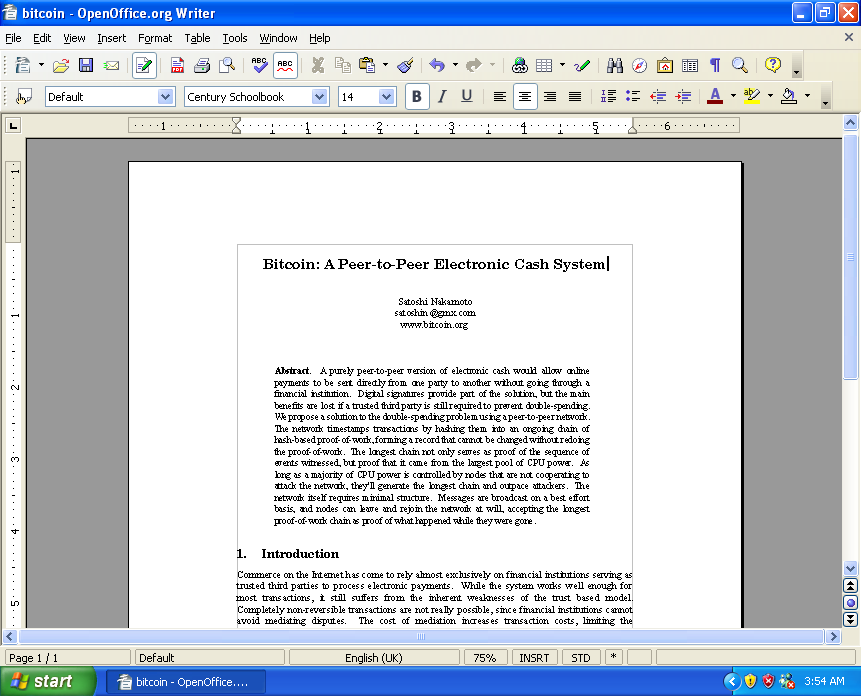Open the Table size dropdown arrow
The image size is (861, 696).
tap(562, 65)
